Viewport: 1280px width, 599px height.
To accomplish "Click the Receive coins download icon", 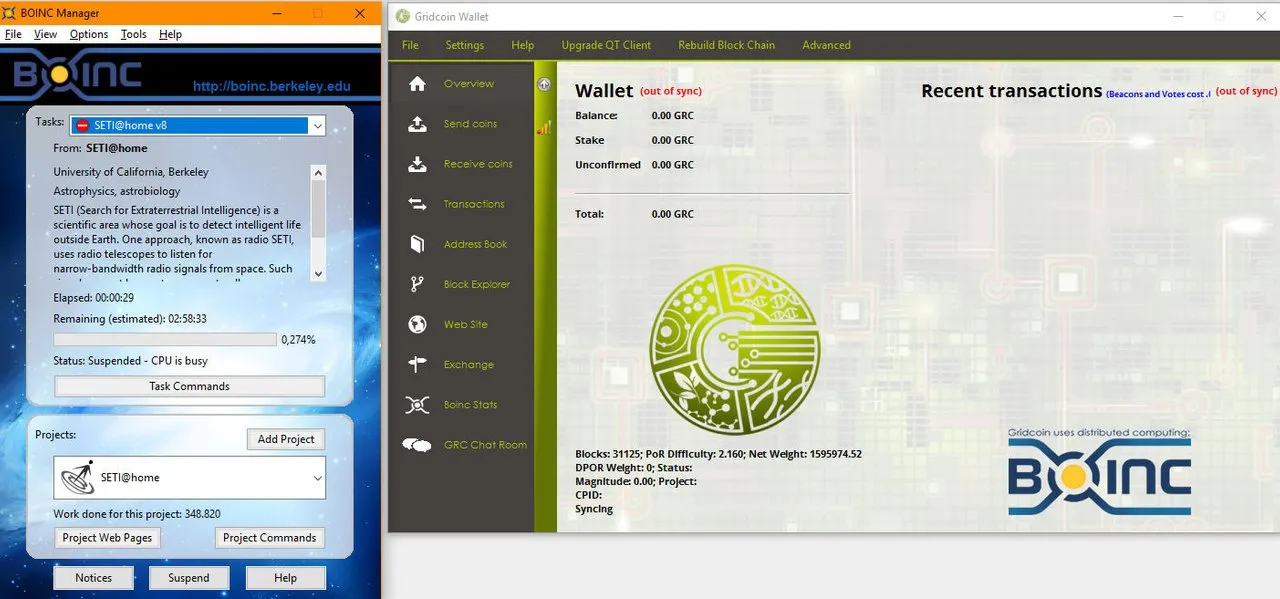I will click(418, 164).
